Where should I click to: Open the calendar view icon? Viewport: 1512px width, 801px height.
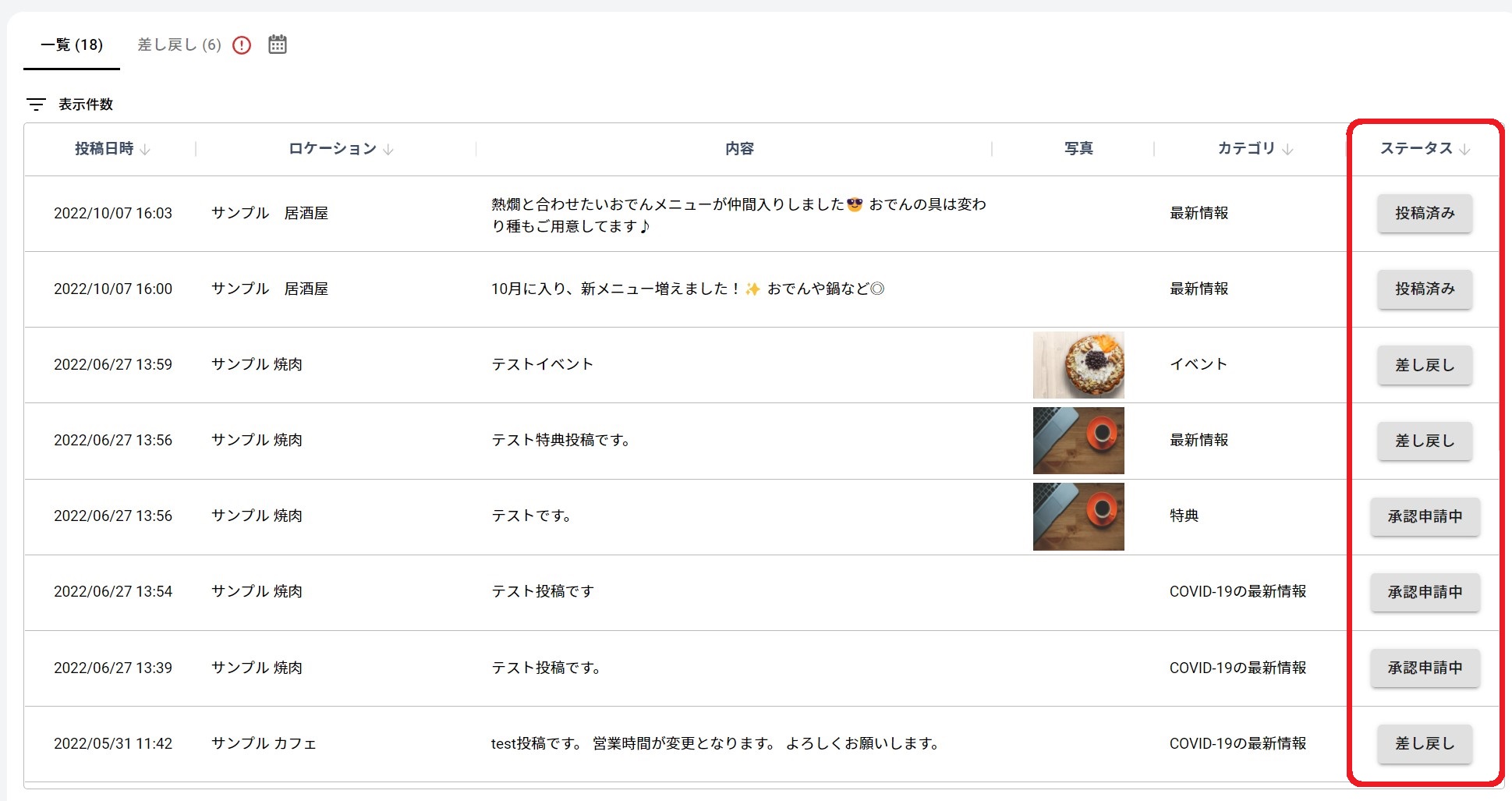tap(278, 44)
